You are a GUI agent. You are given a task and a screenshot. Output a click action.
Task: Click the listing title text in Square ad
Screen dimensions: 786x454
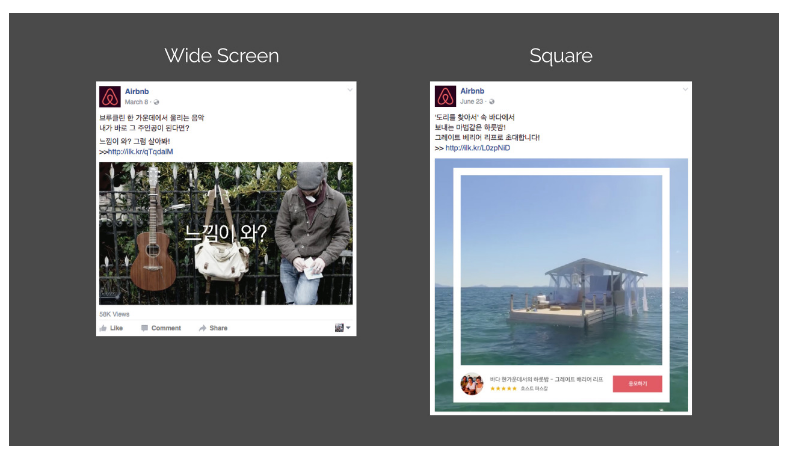coord(546,379)
